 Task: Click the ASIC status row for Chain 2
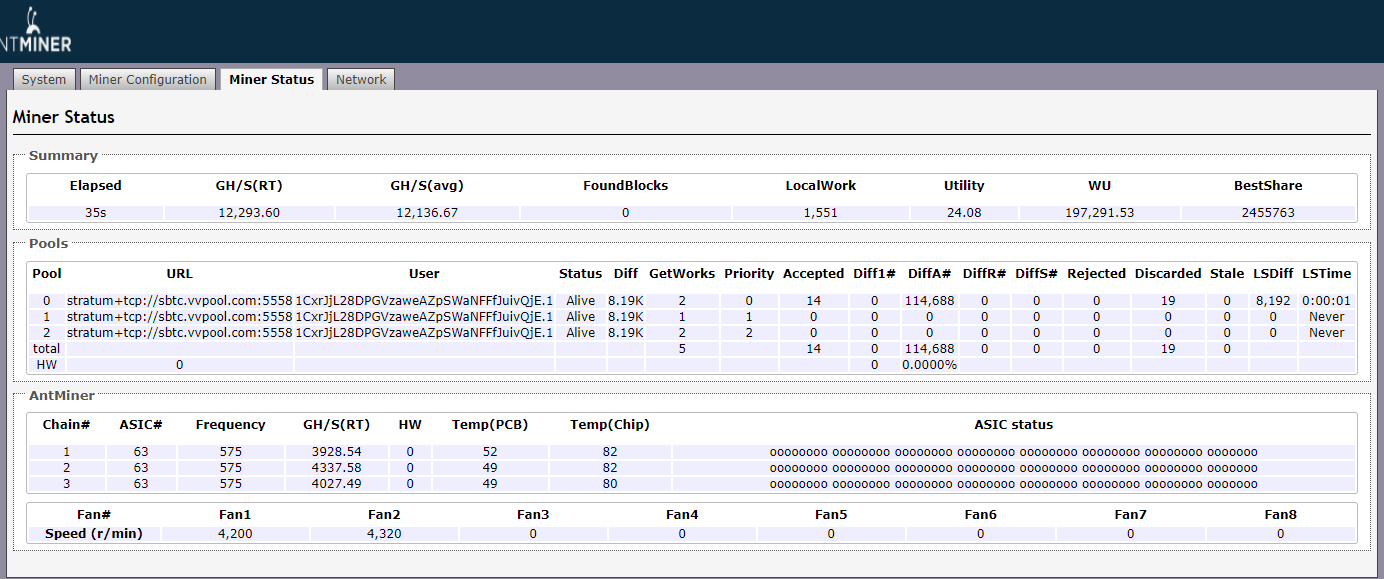1013,468
